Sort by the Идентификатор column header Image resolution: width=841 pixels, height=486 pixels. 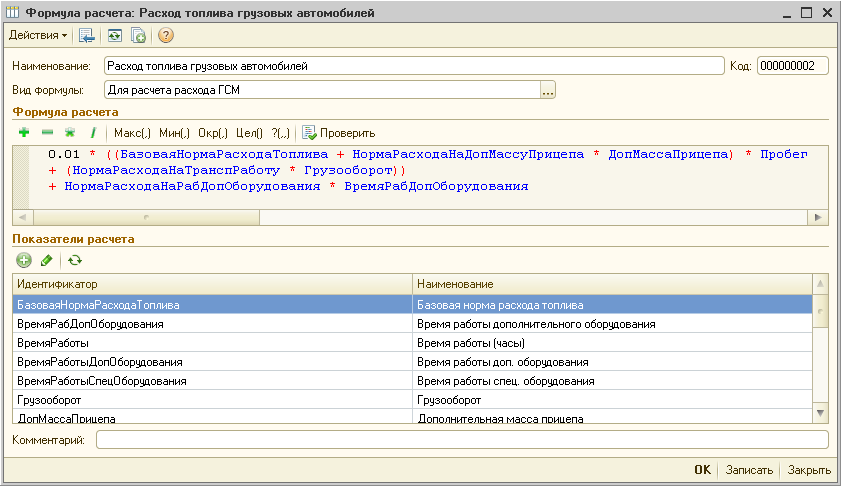pos(211,285)
